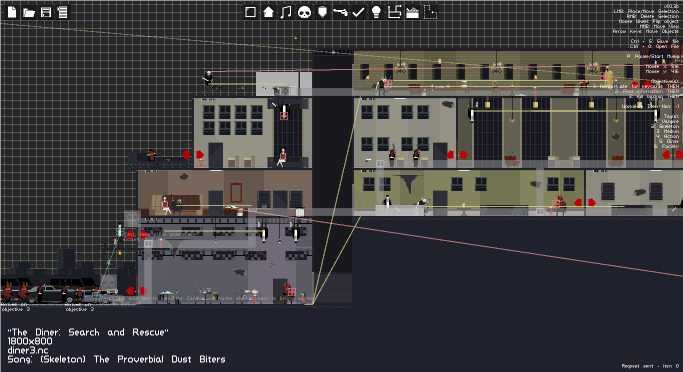The height and width of the screenshot is (372, 683).
Task: Select the Diner topic in the list
Action: point(669,141)
